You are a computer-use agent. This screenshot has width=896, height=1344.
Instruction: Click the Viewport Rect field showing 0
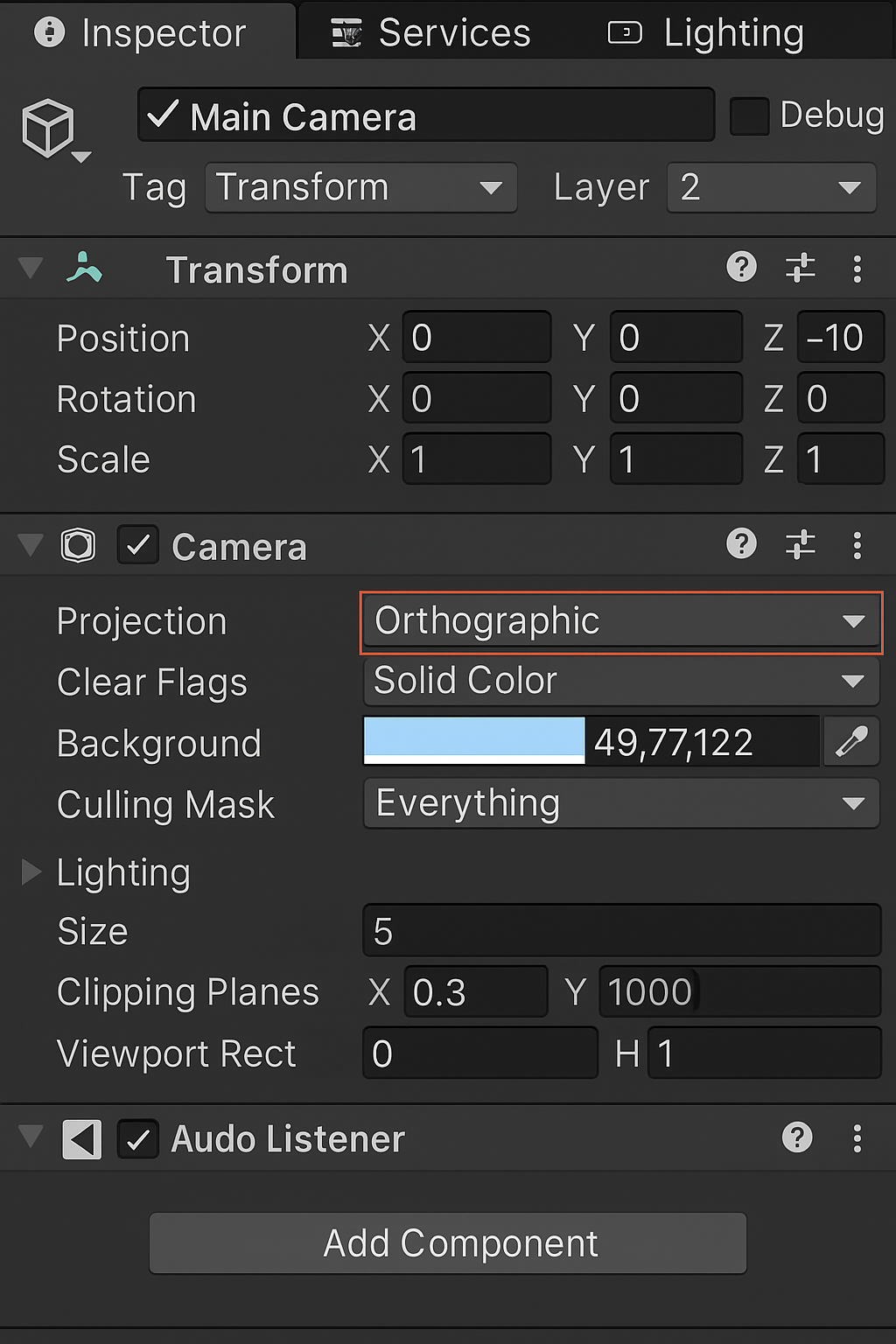coord(480,1053)
